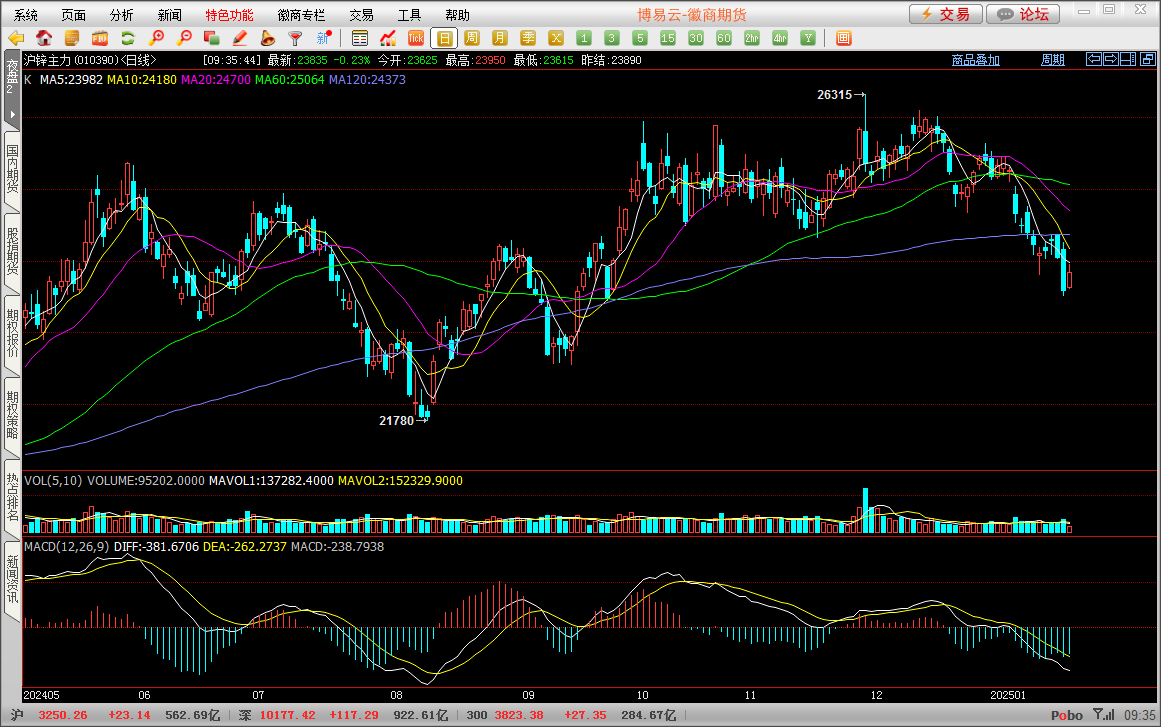
Task: Click the back arrow toolbar icon
Action: [x=16, y=38]
